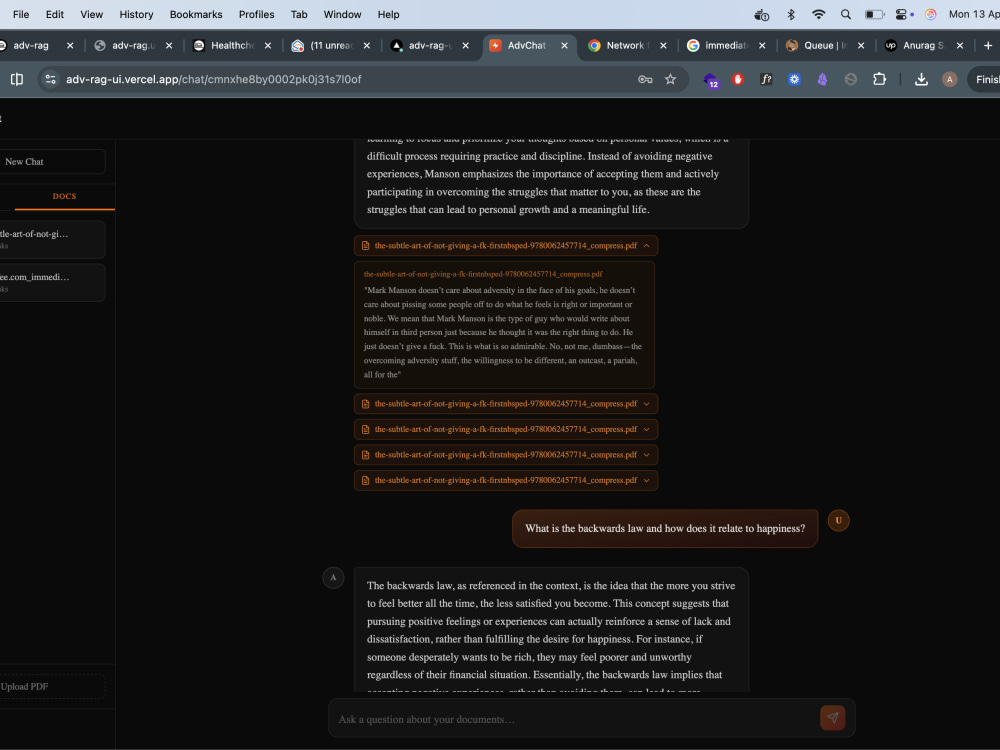Start a New Chat

[x=51, y=161]
